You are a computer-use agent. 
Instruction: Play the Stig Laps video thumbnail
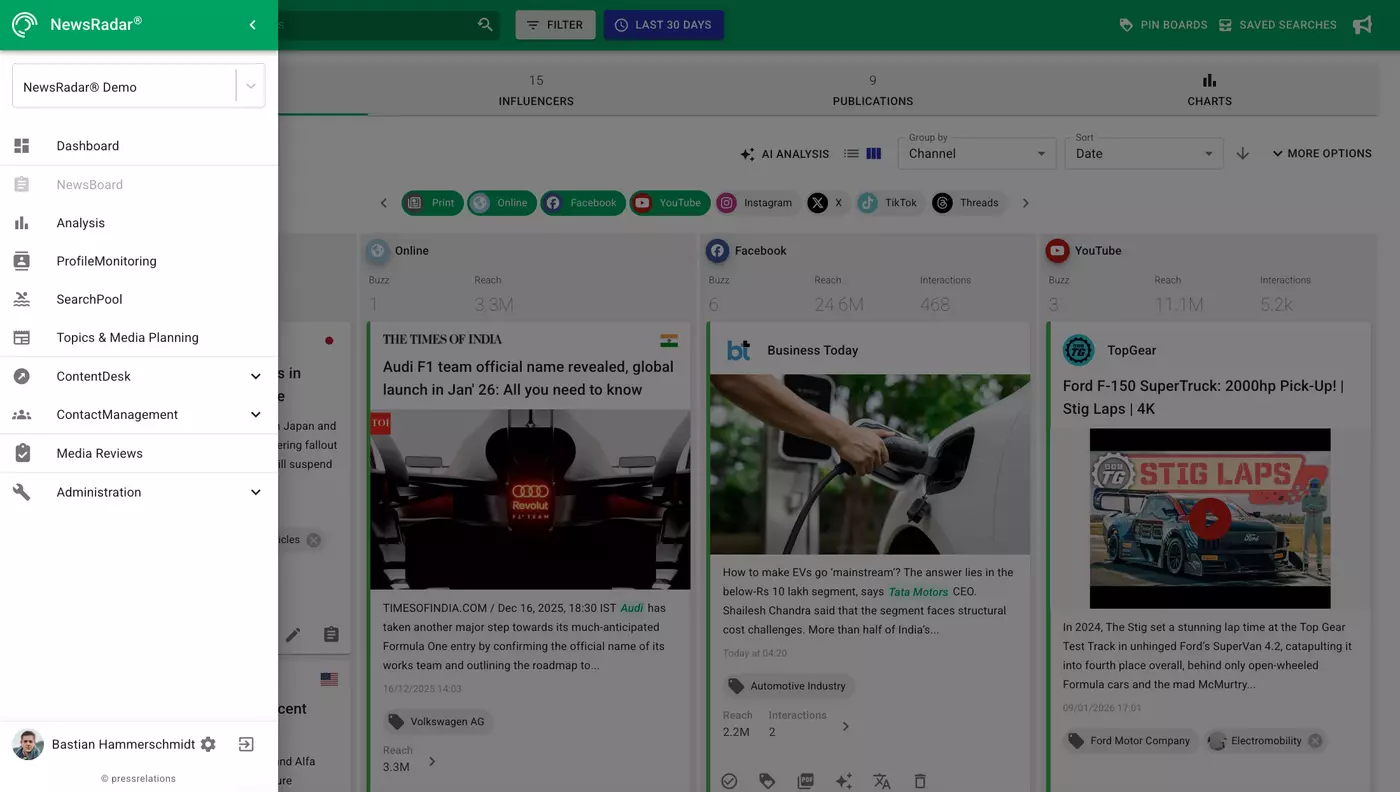coord(1210,518)
